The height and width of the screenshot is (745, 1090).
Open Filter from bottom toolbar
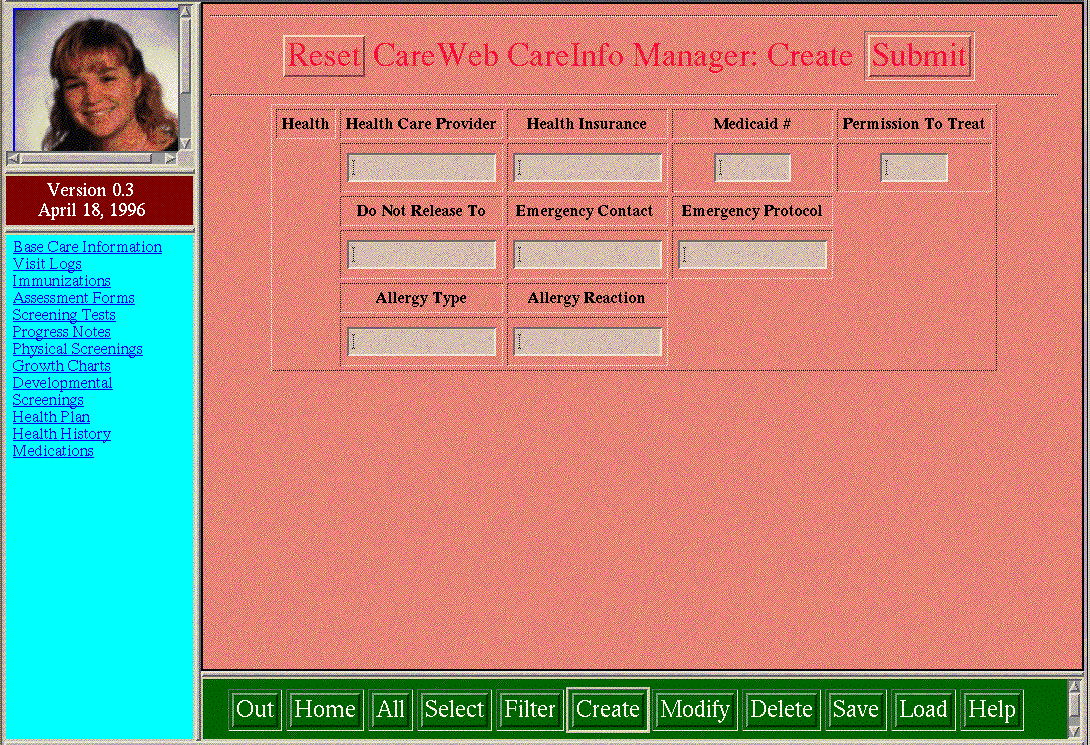click(530, 710)
